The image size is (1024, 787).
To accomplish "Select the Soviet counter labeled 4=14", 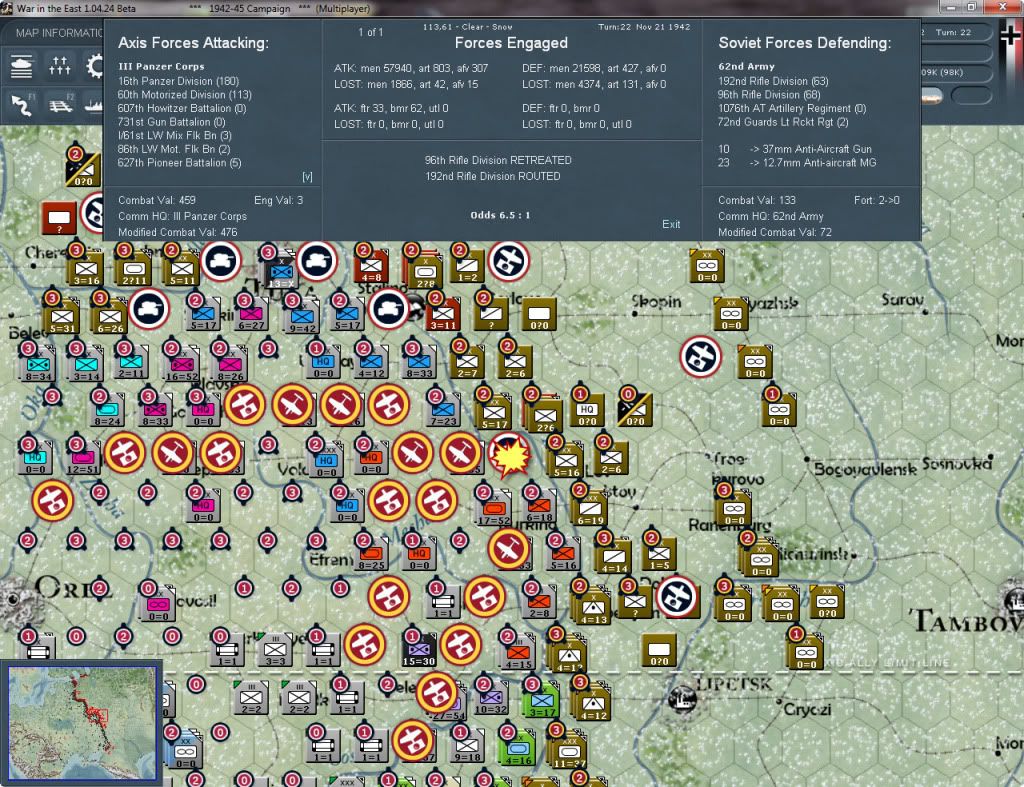I will tap(614, 556).
